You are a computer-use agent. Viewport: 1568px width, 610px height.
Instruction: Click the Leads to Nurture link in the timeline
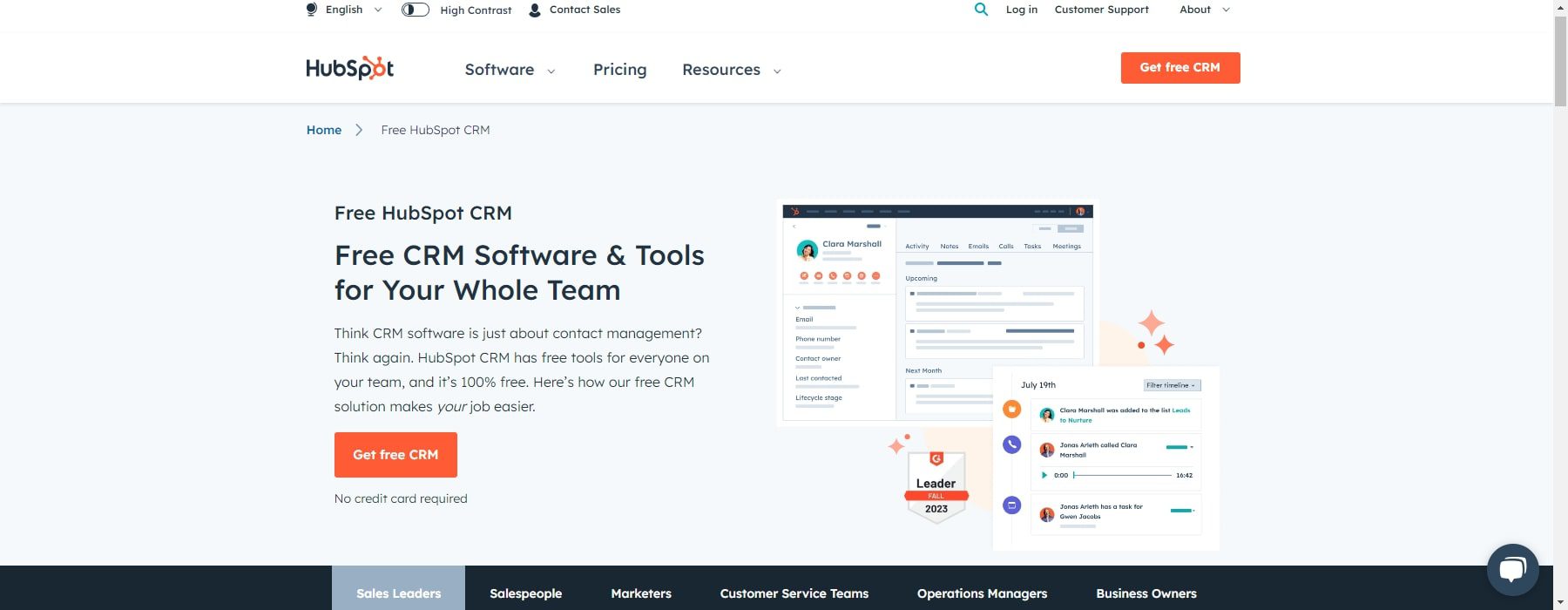point(1125,415)
